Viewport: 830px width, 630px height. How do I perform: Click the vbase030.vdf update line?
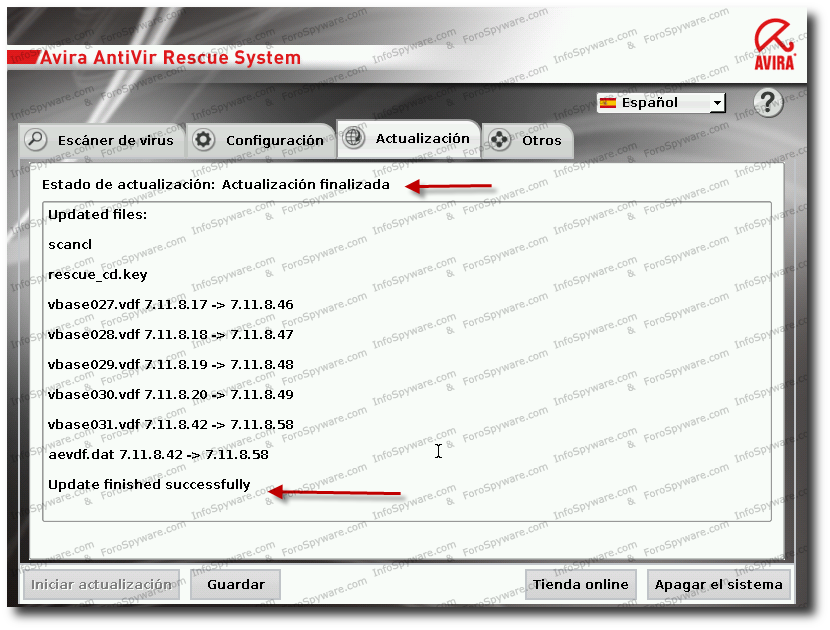coord(170,394)
